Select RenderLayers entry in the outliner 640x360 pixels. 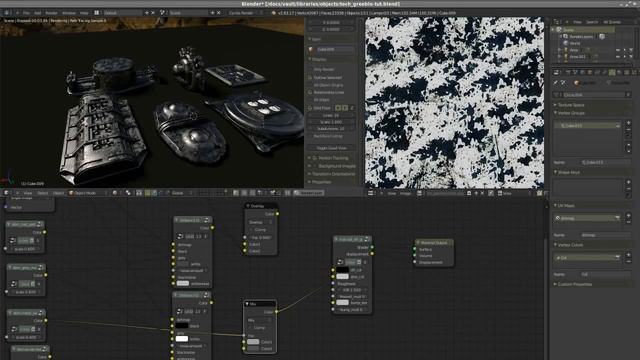581,36
